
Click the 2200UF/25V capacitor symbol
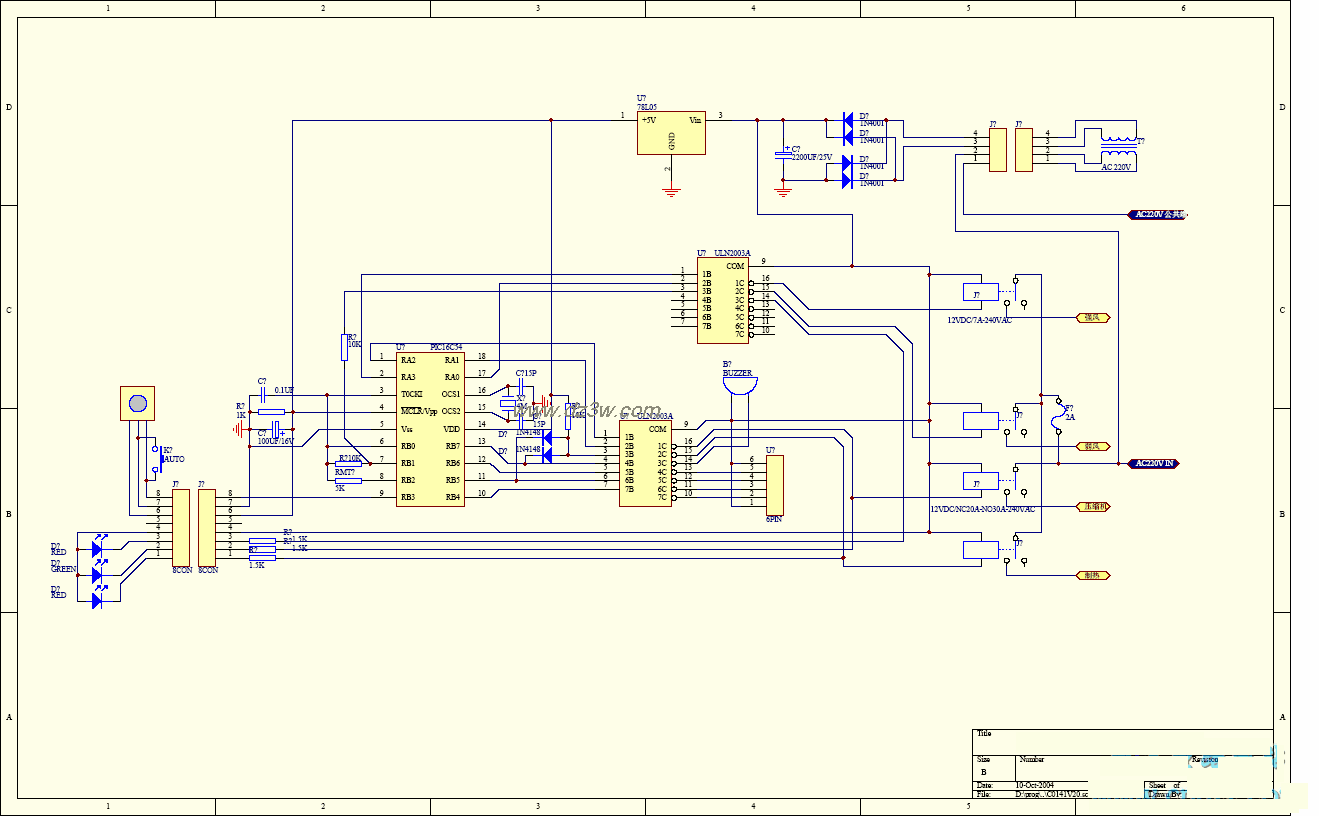click(x=783, y=156)
